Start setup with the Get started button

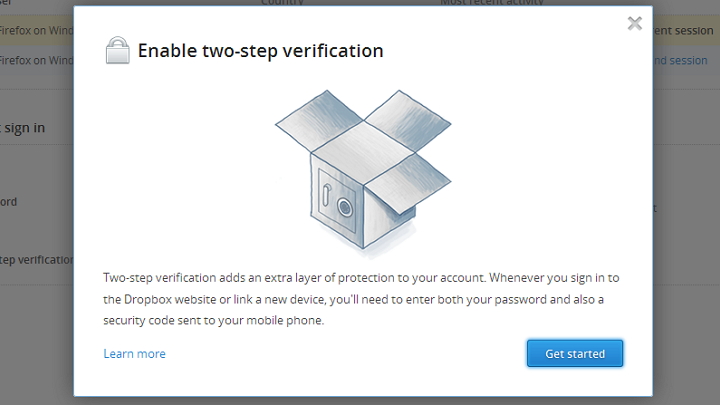[x=575, y=354]
